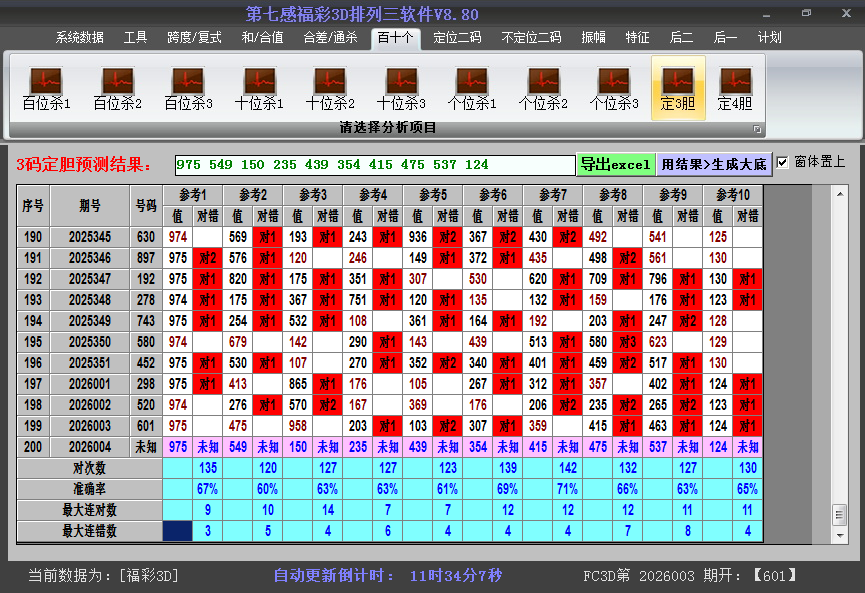Screen dimensions: 865x593
Task: Click the 用结果>生成大底 button
Action: pos(713,162)
